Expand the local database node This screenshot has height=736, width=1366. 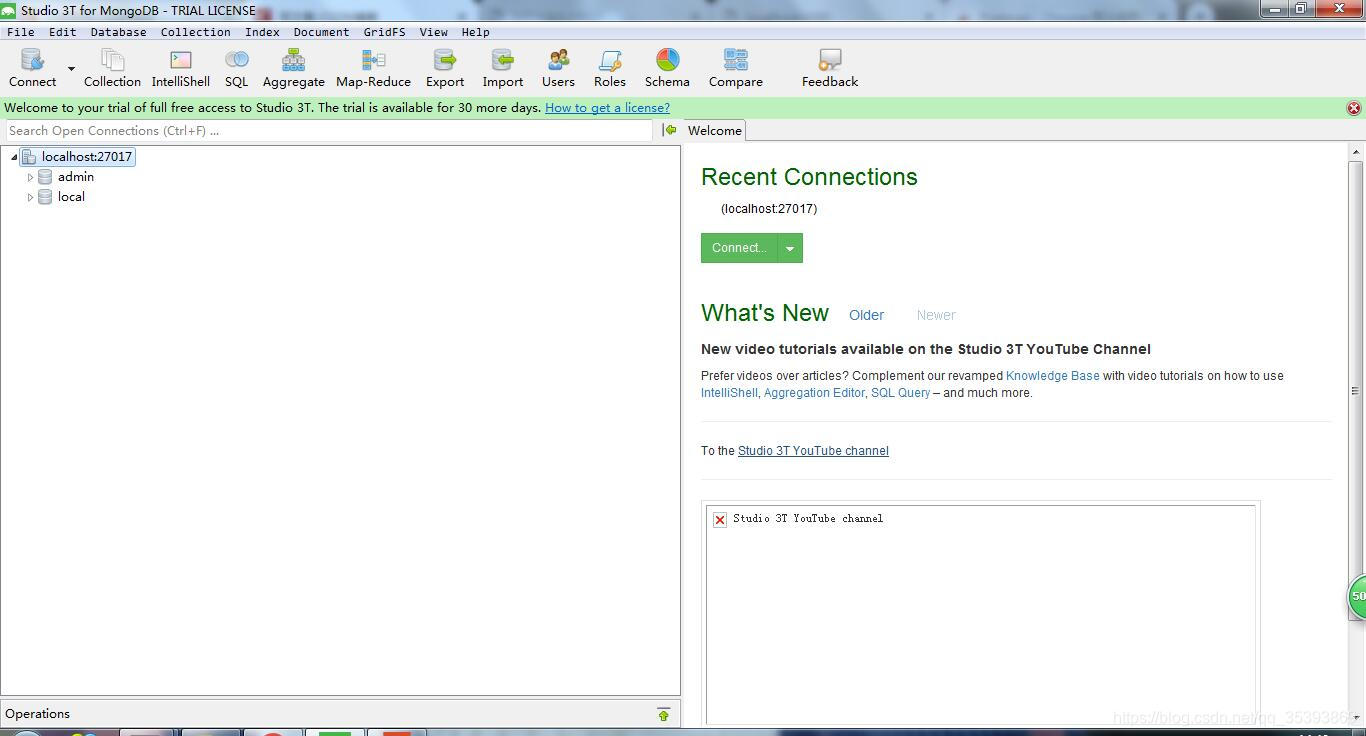pos(30,197)
